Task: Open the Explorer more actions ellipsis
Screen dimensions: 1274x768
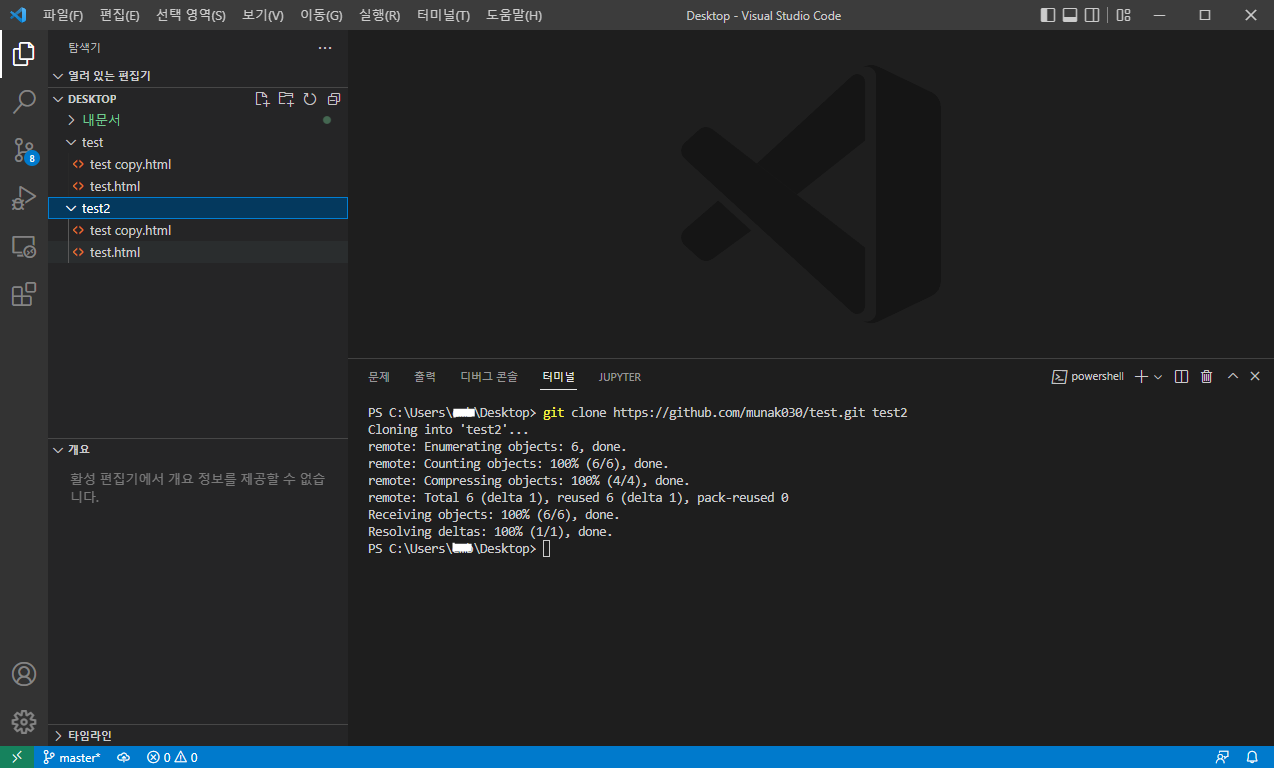Action: point(325,48)
